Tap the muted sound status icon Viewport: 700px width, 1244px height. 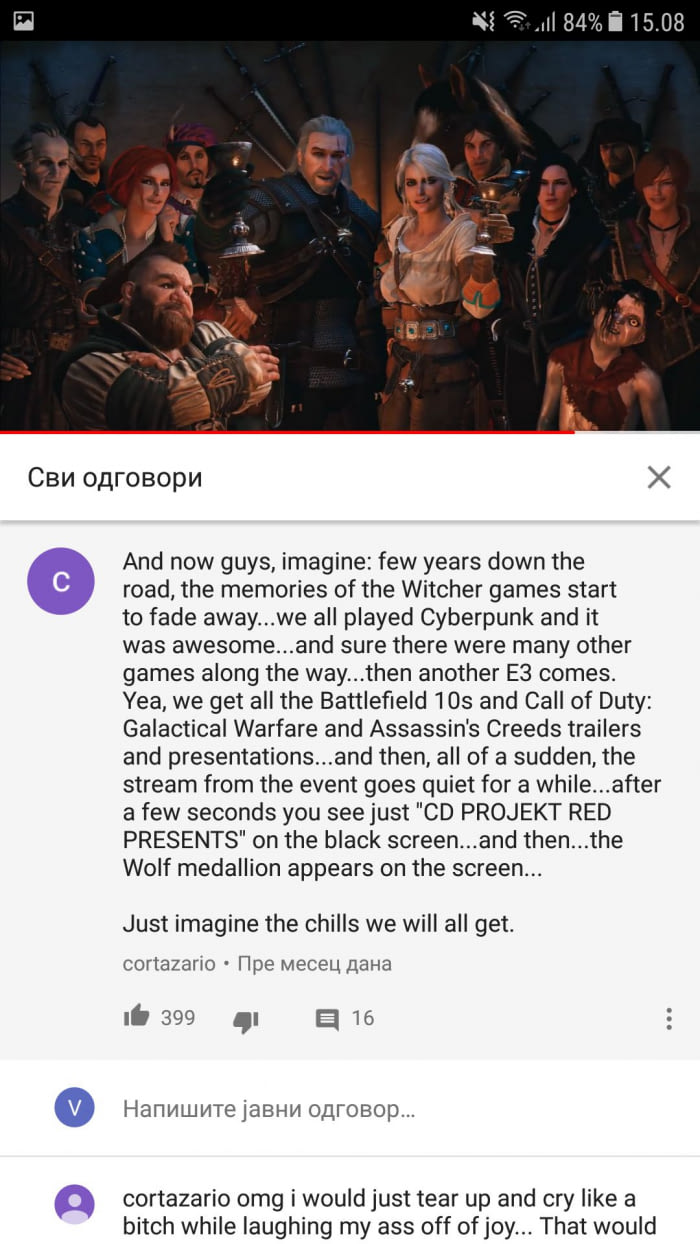[x=484, y=20]
